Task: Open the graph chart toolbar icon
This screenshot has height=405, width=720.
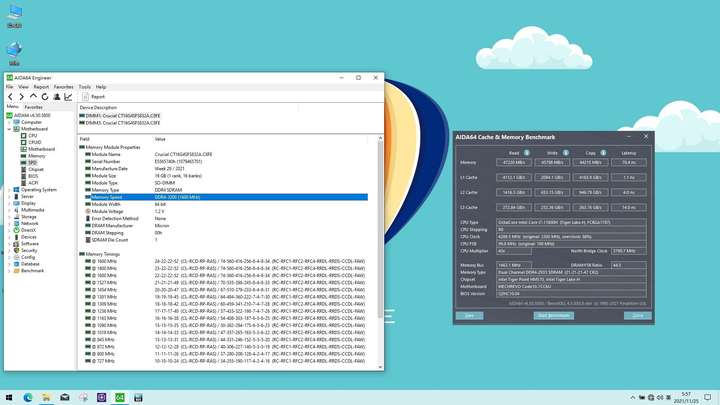Action: 68,97
